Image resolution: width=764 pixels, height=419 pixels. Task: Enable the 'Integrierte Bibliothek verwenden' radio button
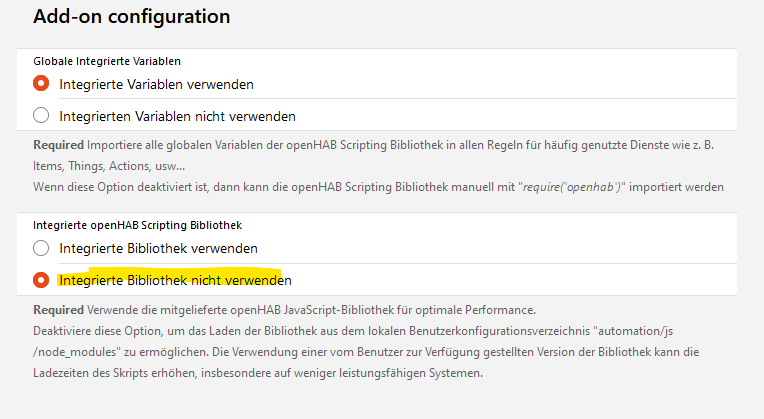pos(42,248)
